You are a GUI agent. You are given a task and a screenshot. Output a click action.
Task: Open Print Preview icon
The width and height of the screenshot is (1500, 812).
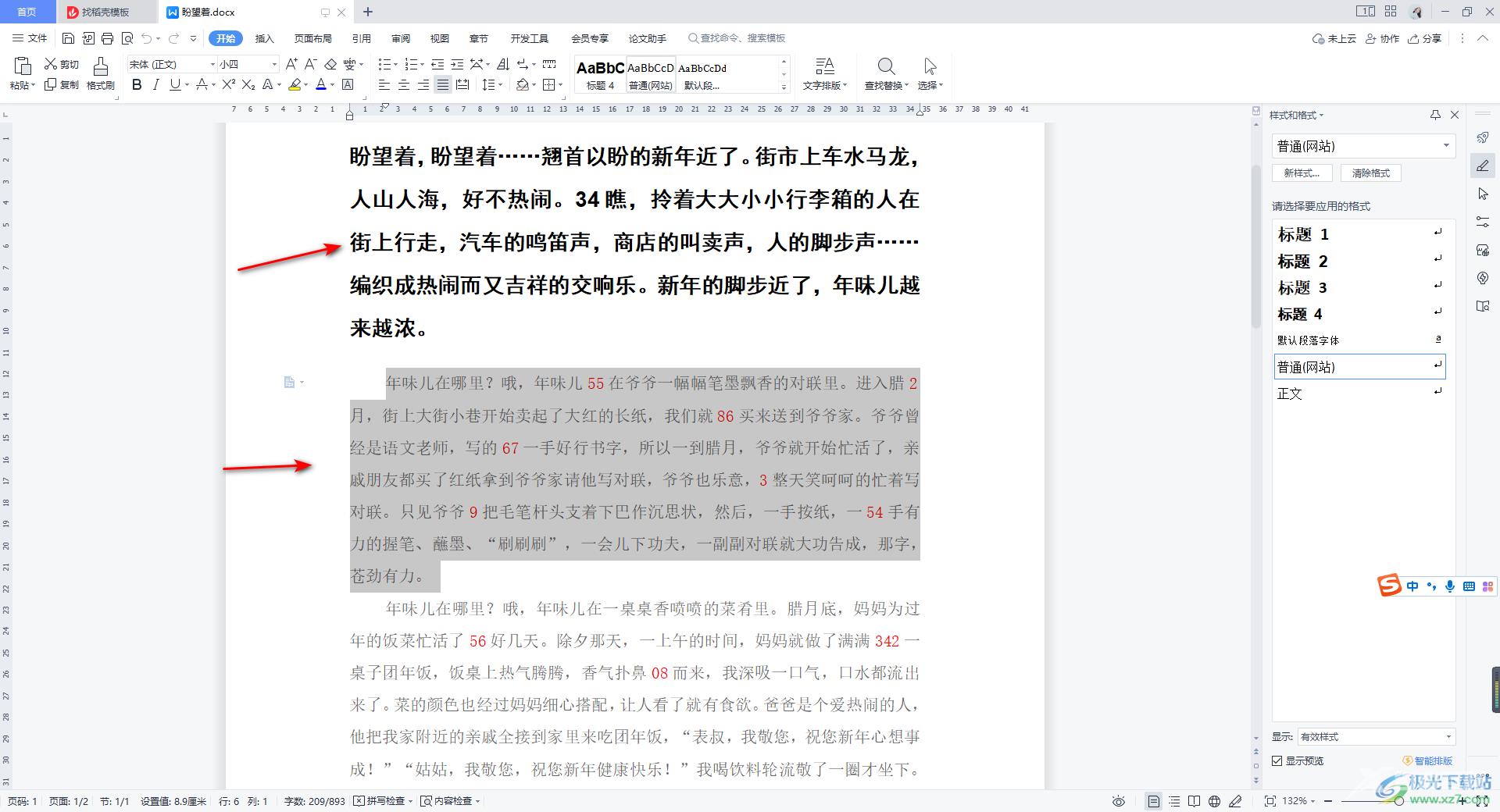click(127, 38)
